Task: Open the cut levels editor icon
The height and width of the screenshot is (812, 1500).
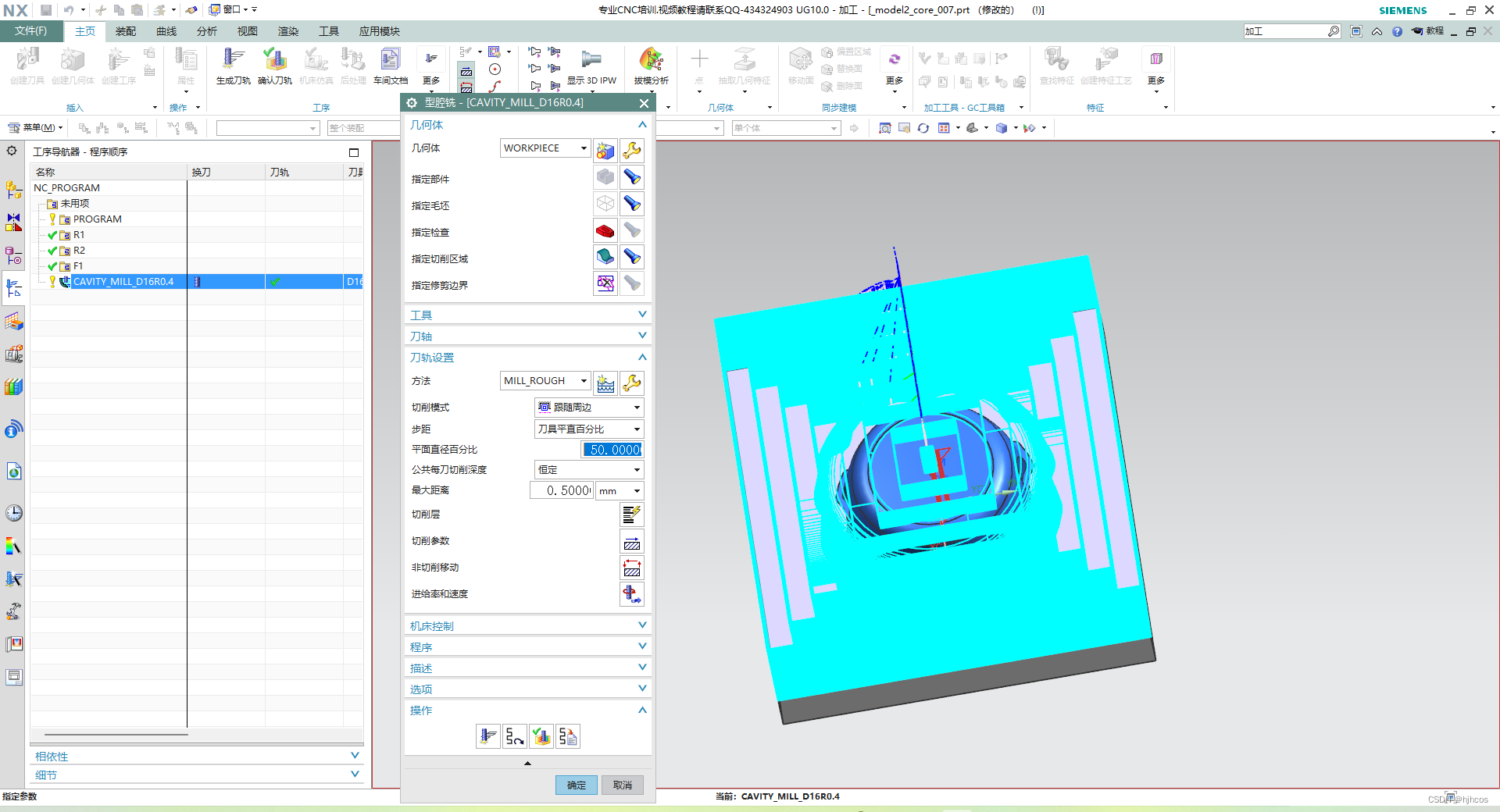Action: click(x=631, y=515)
